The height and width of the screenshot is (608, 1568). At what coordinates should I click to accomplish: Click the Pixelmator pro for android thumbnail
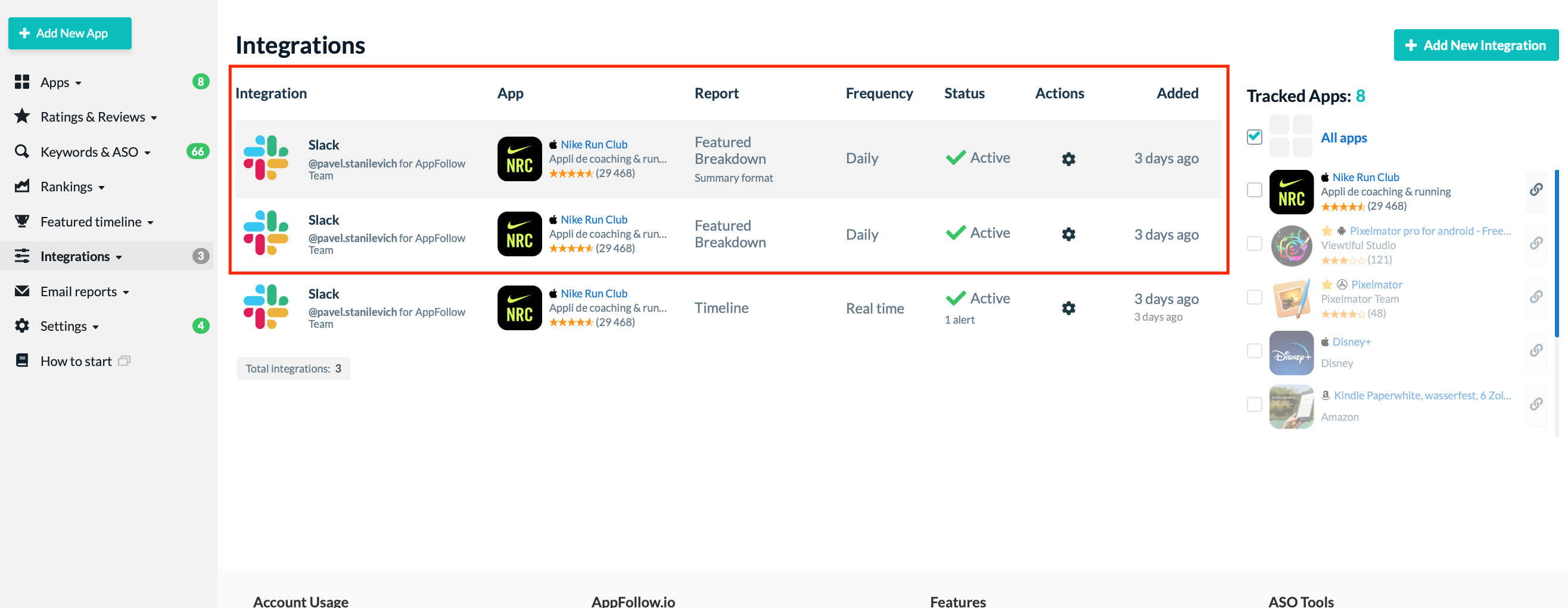click(1291, 246)
